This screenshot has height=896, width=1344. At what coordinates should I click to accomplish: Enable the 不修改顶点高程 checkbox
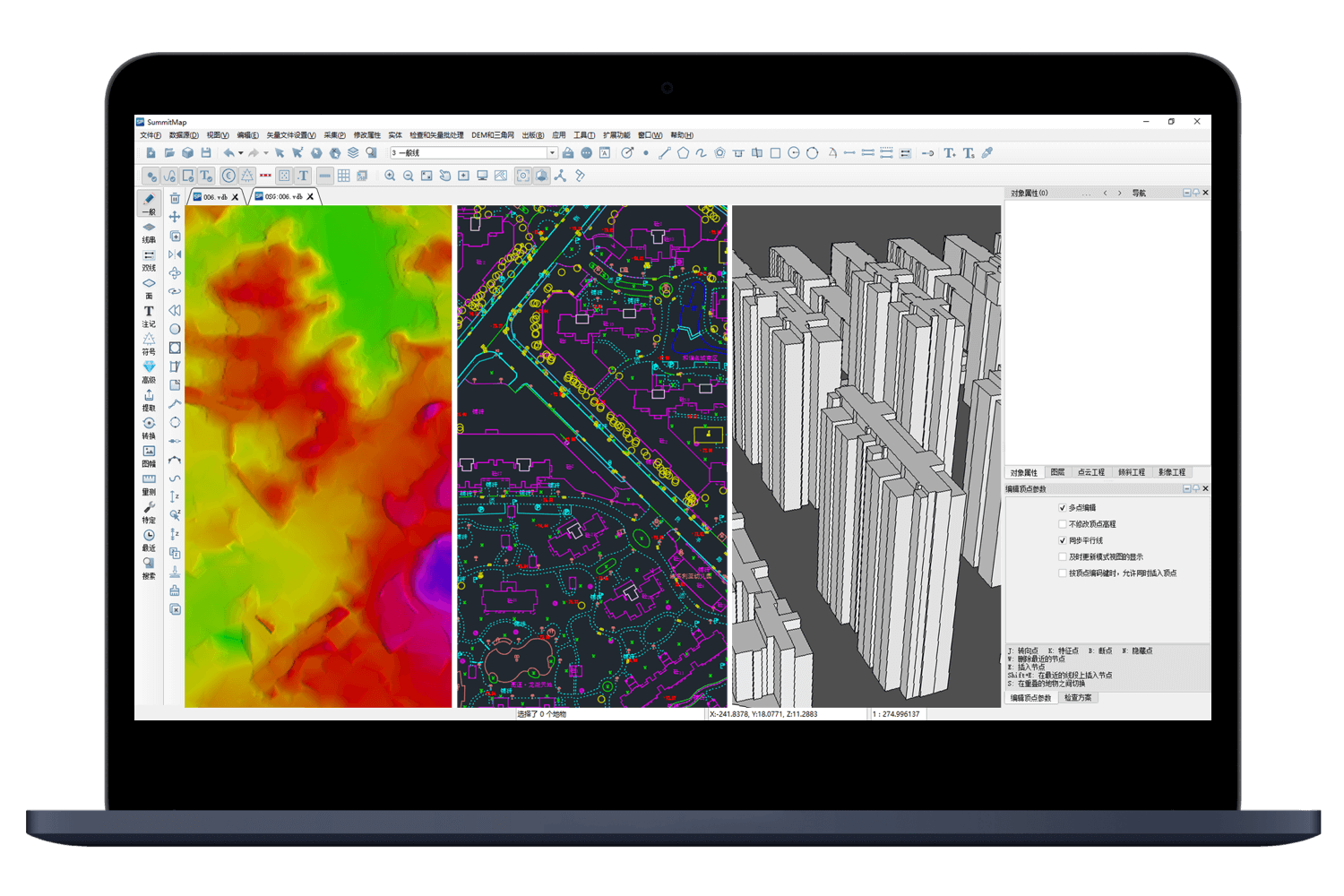point(1063,524)
